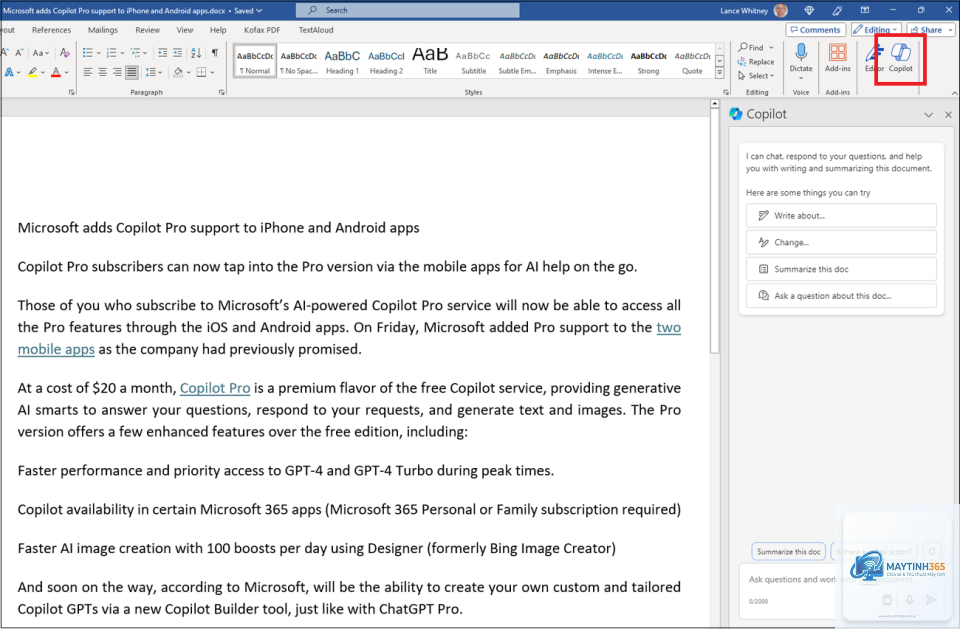This screenshot has height=629, width=960.
Task: Align text right
Action: [x=117, y=72]
